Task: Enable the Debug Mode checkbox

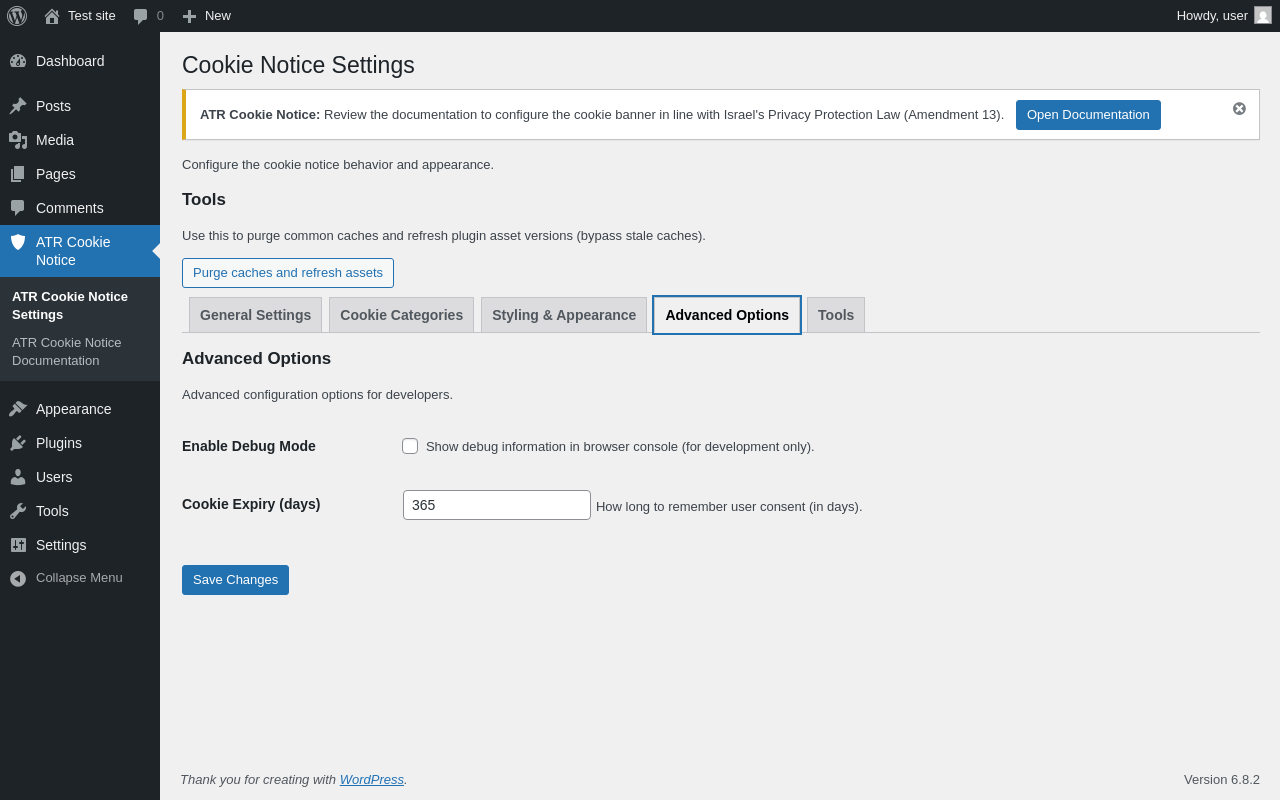Action: [410, 446]
